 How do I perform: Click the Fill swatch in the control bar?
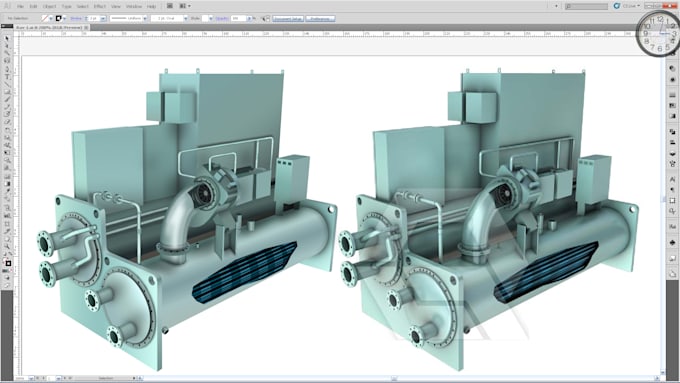44,18
